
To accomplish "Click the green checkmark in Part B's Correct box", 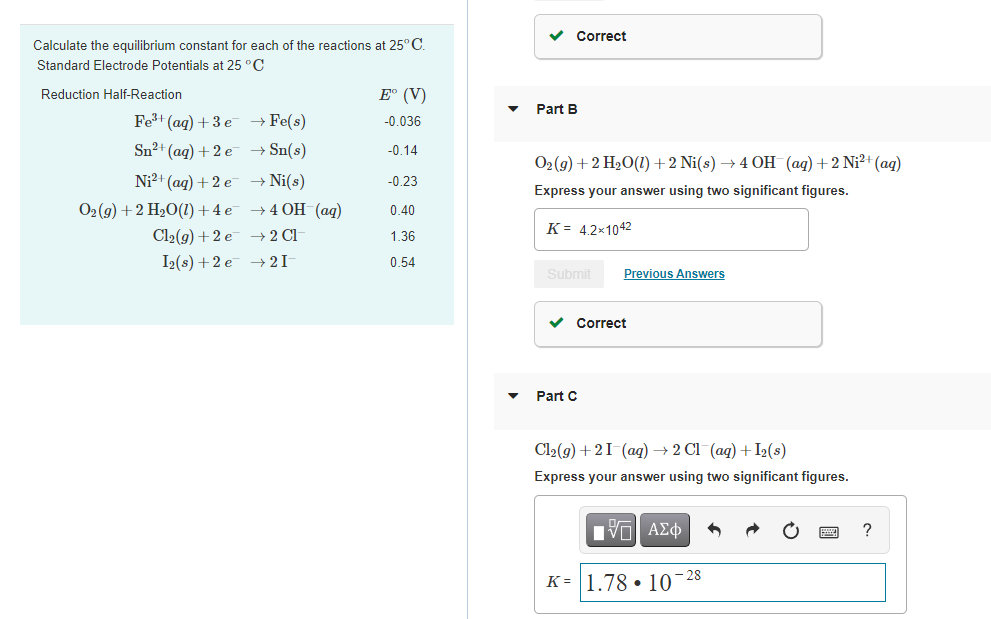I will click(x=556, y=323).
